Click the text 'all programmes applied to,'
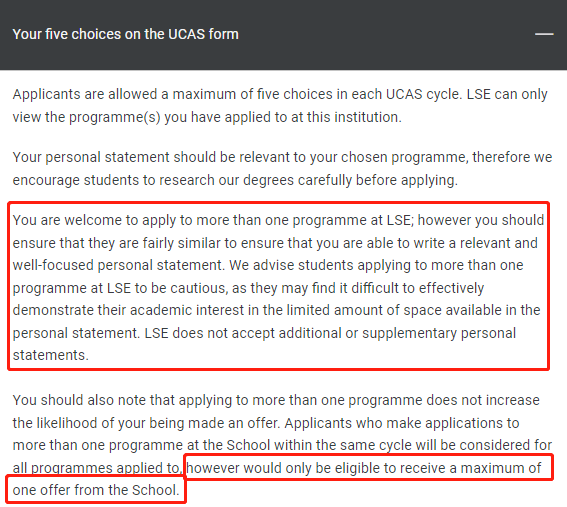 (97, 468)
